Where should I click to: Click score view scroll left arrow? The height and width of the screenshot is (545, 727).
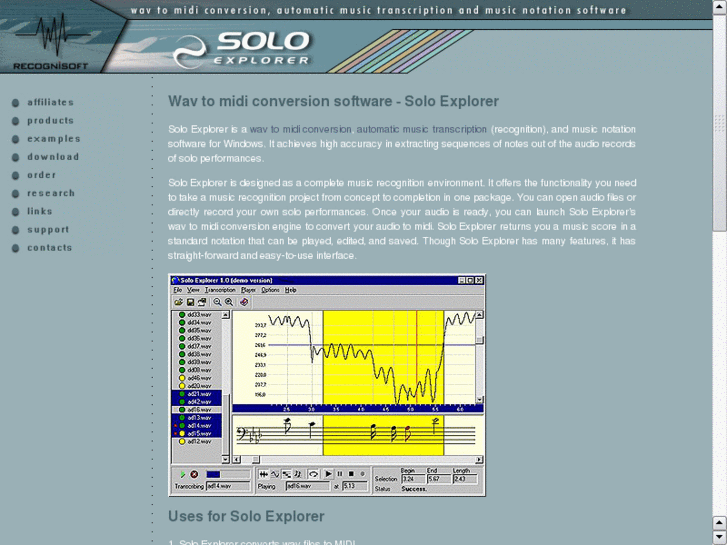pos(236,460)
